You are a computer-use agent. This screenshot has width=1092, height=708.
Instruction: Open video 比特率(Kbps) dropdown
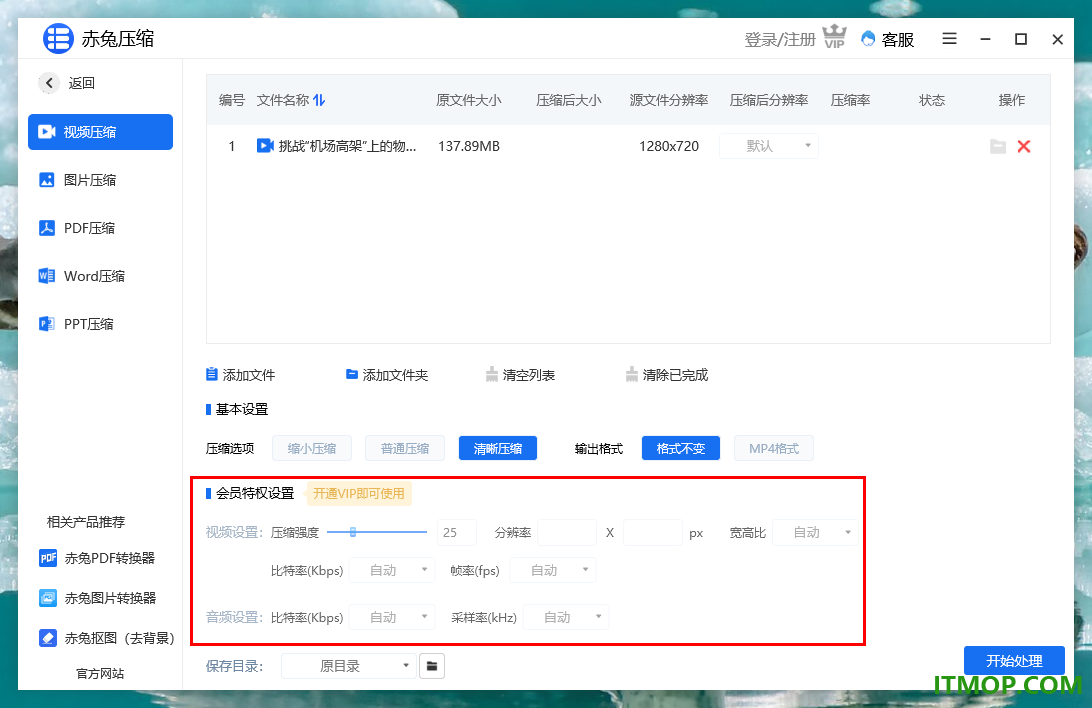point(391,570)
